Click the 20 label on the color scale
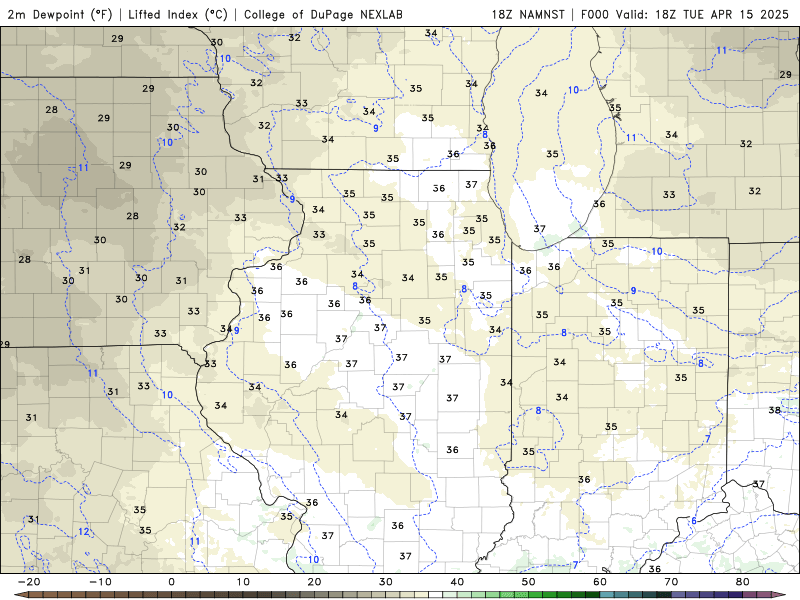 314,582
